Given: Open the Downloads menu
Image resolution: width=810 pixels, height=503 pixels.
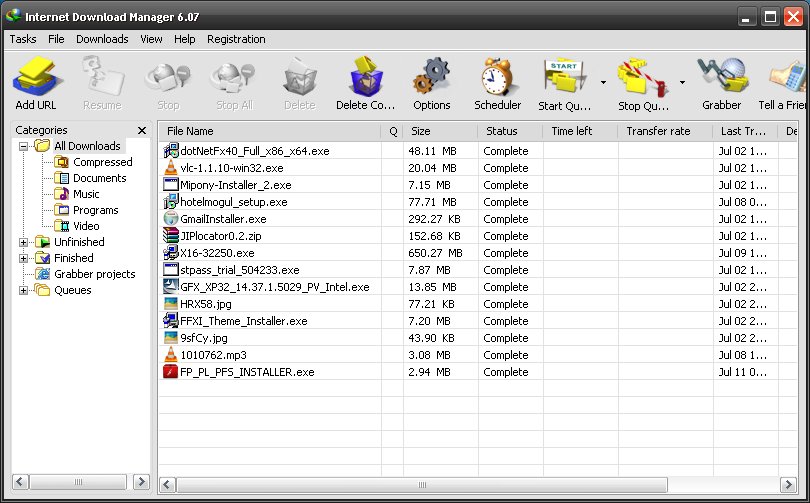Looking at the screenshot, I should pyautogui.click(x=102, y=39).
